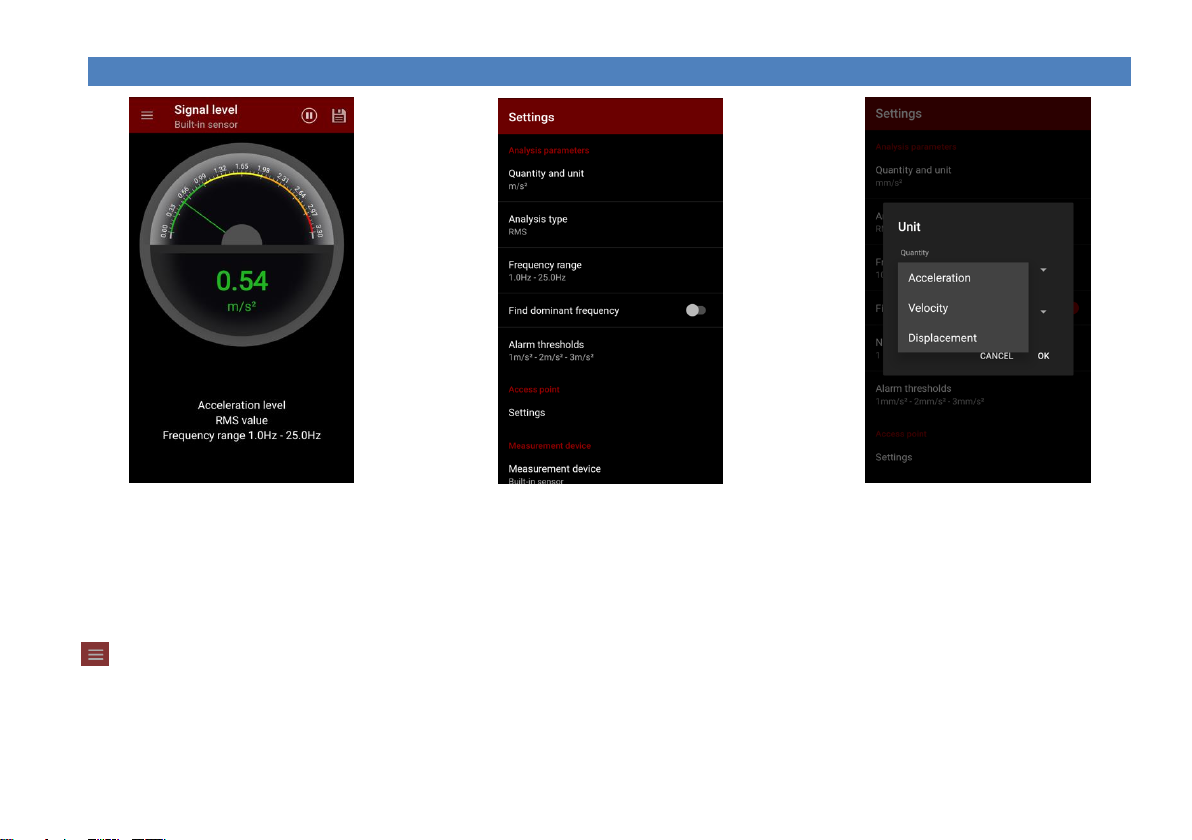Open Analysis type RMS setting
This screenshot has height=840, width=1192.
click(610, 225)
